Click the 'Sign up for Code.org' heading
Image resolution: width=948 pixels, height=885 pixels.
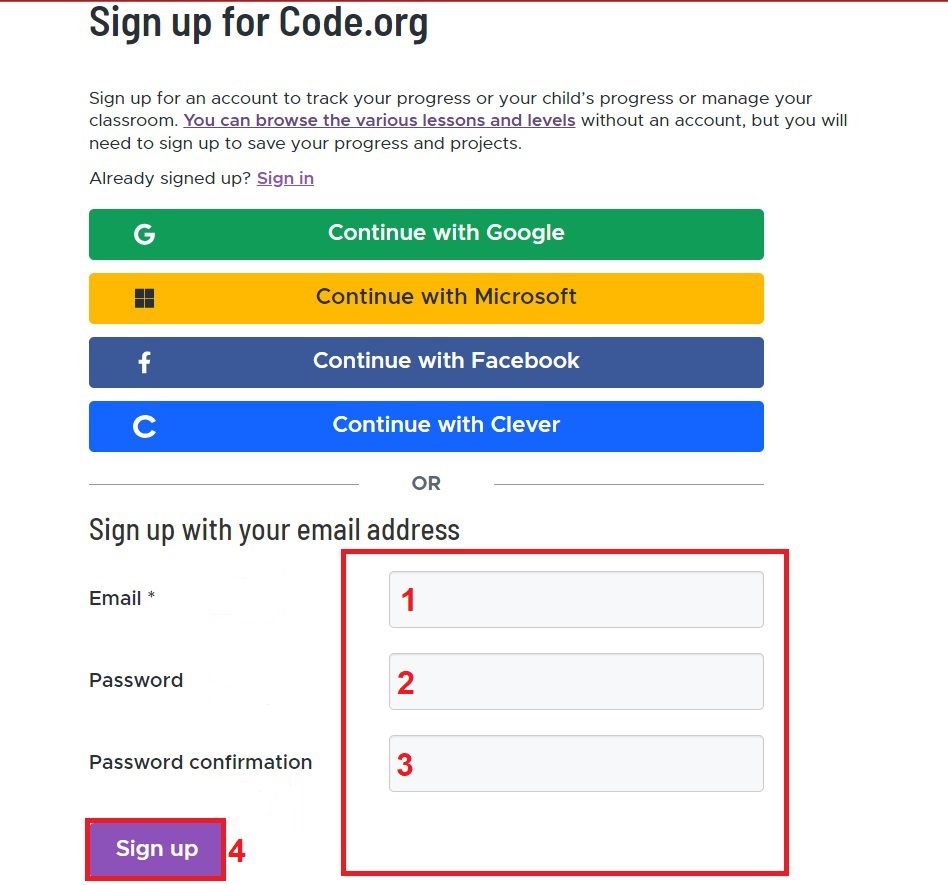258,22
